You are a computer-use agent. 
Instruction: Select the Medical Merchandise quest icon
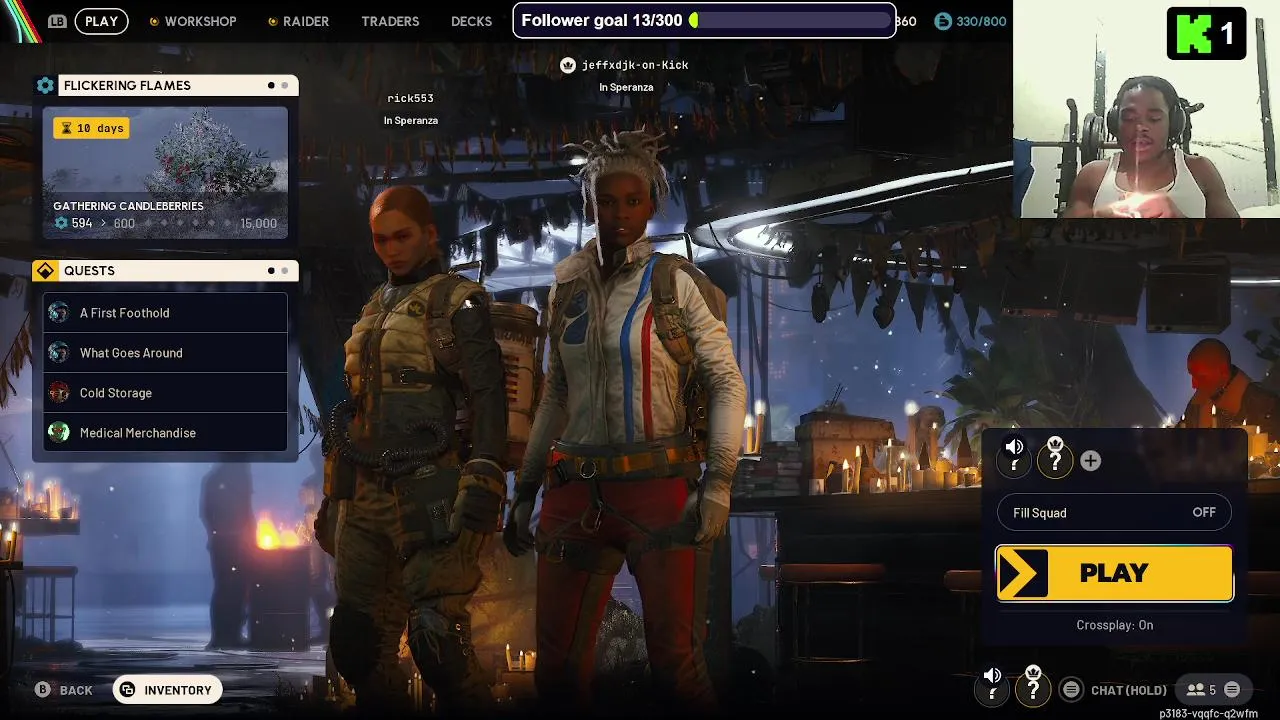point(59,433)
